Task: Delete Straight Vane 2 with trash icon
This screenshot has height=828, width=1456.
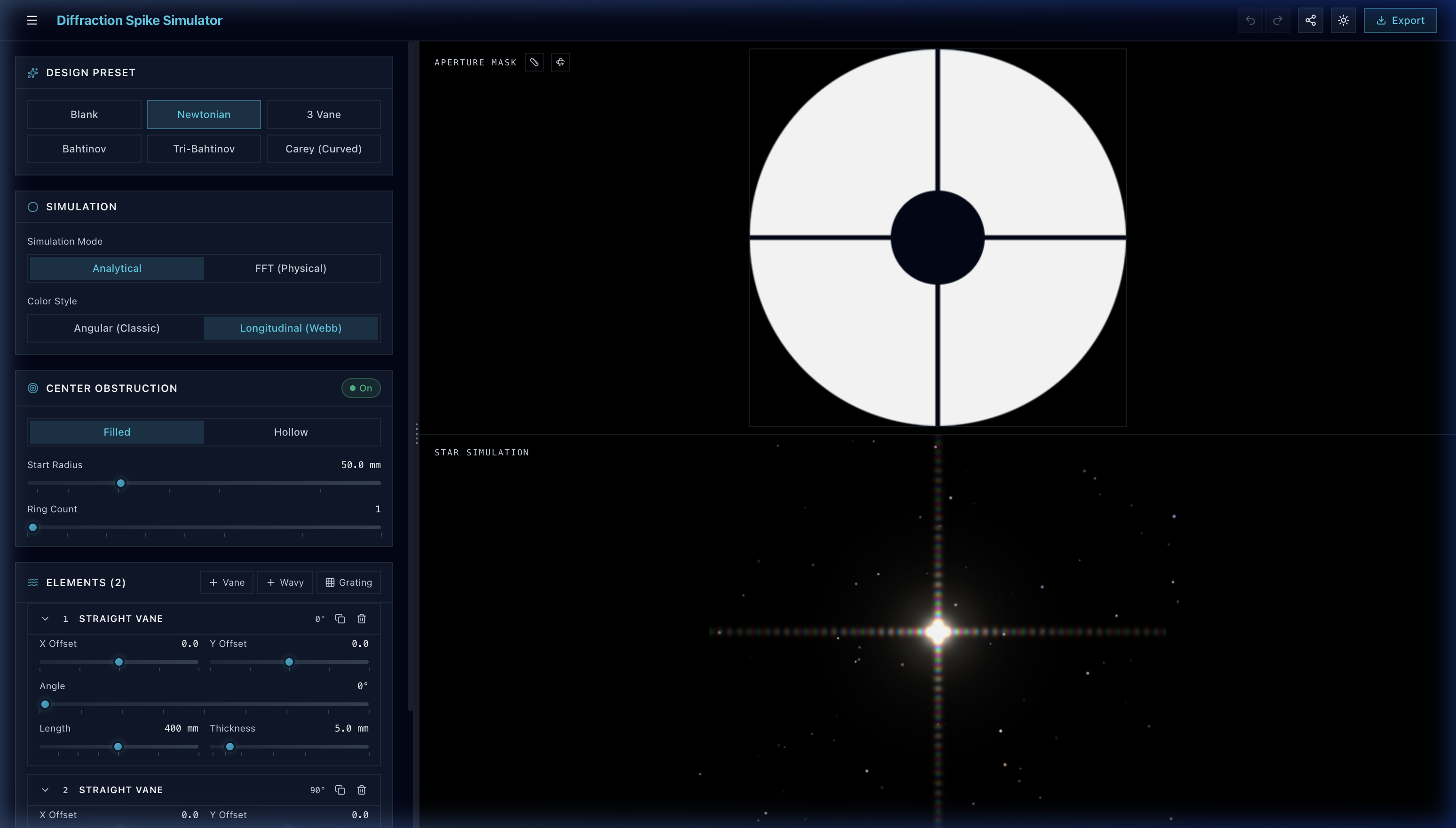Action: [x=362, y=790]
